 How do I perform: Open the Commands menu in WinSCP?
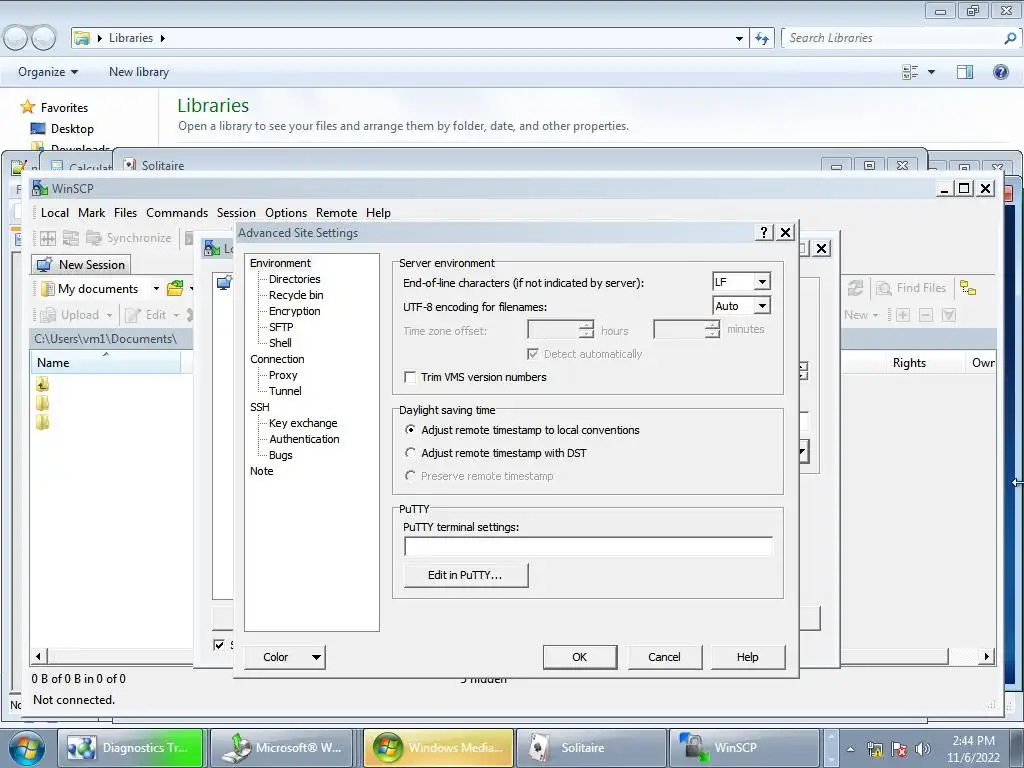(177, 213)
